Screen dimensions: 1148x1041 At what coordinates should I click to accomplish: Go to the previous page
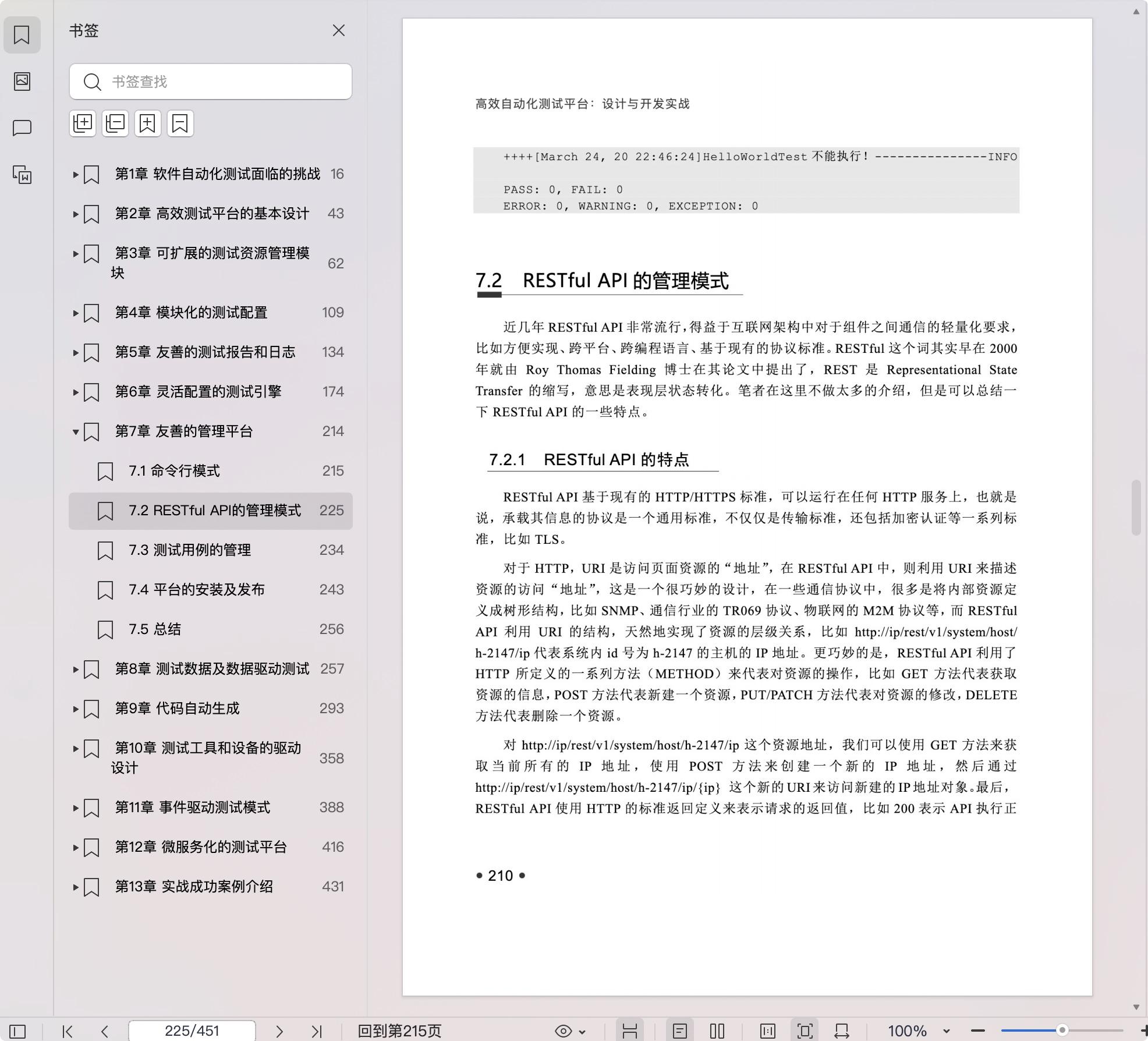(x=105, y=1031)
